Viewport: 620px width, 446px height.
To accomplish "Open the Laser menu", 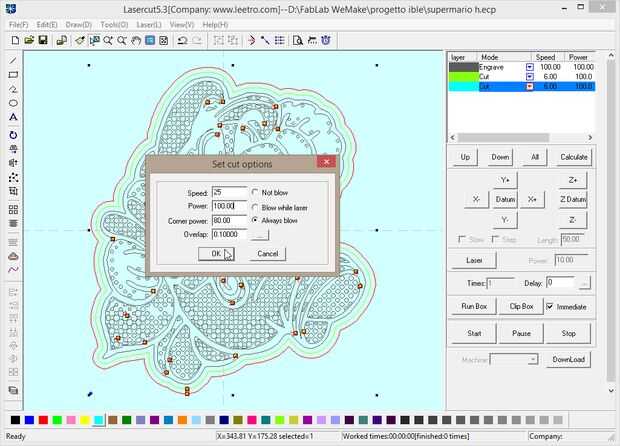I will pyautogui.click(x=149, y=25).
